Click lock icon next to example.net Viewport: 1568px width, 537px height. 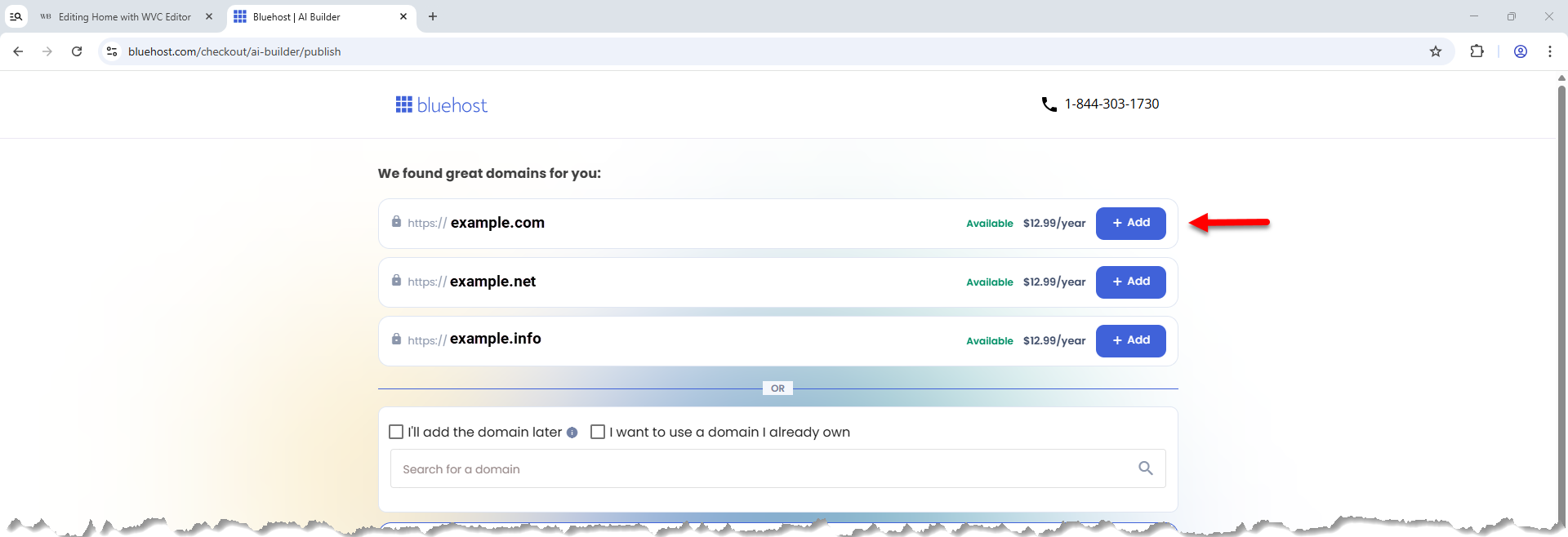[396, 281]
